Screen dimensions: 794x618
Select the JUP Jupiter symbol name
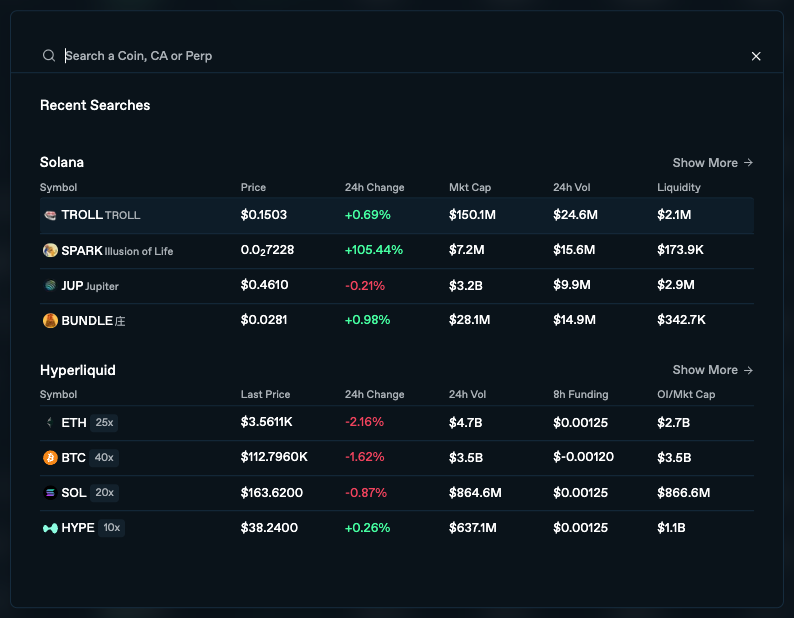(x=90, y=286)
